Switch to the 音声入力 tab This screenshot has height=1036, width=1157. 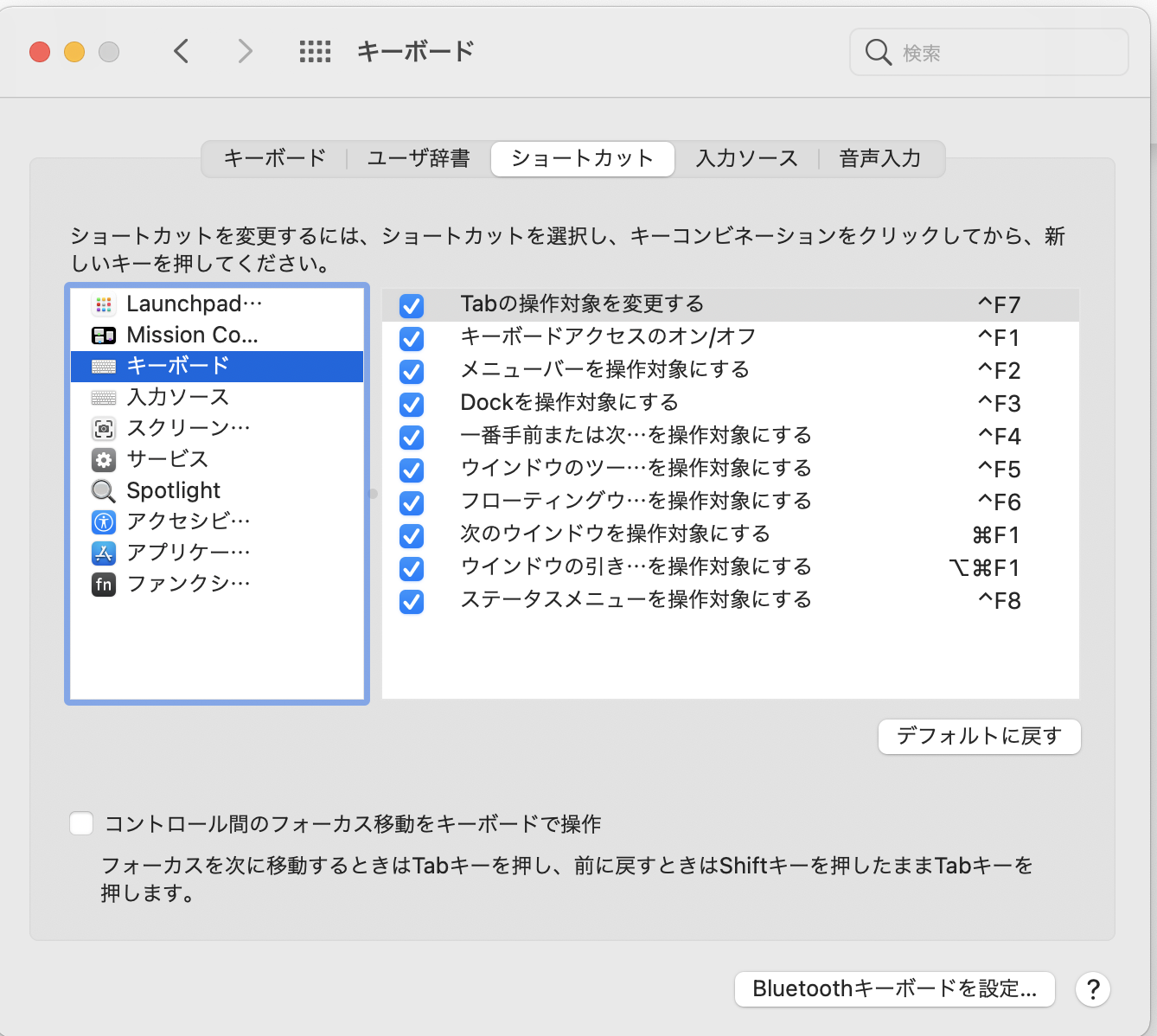[x=879, y=159]
